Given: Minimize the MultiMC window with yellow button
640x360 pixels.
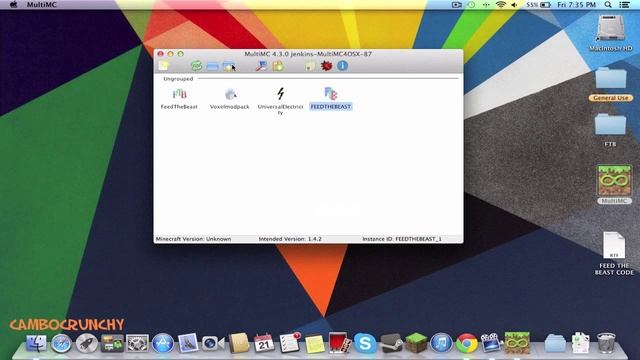Looking at the screenshot, I should click(171, 54).
